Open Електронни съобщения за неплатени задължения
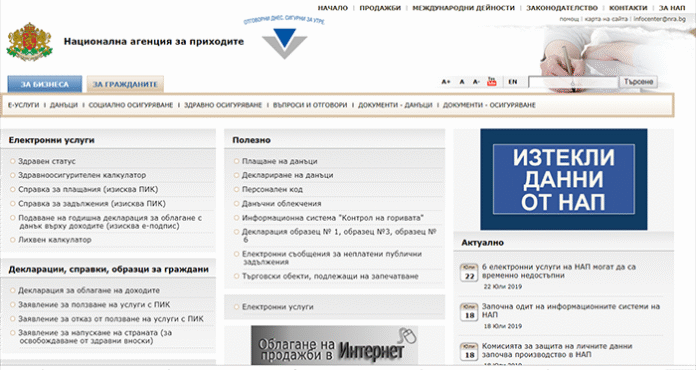The height and width of the screenshot is (370, 696). tap(332, 258)
